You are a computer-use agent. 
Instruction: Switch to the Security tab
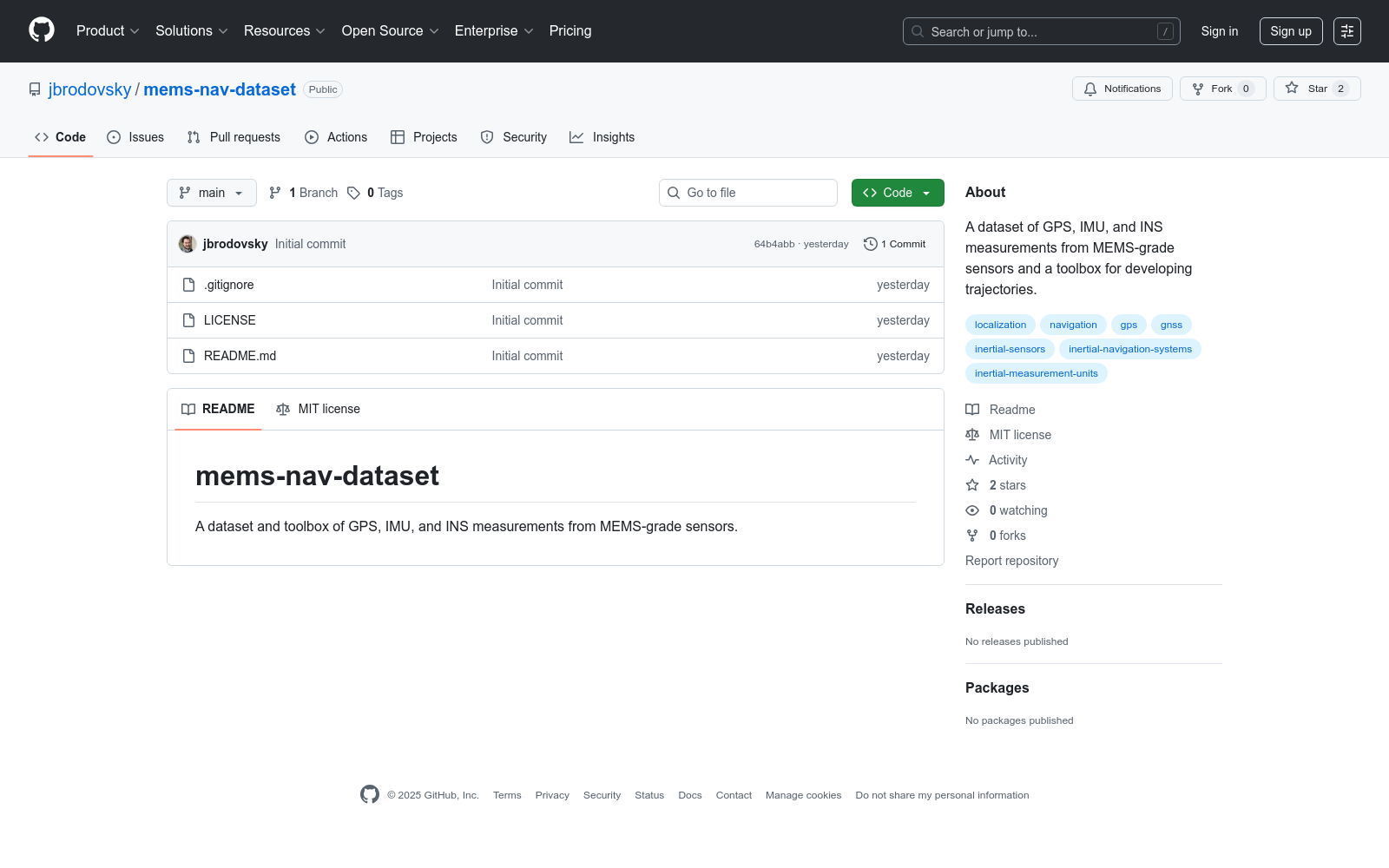click(514, 137)
